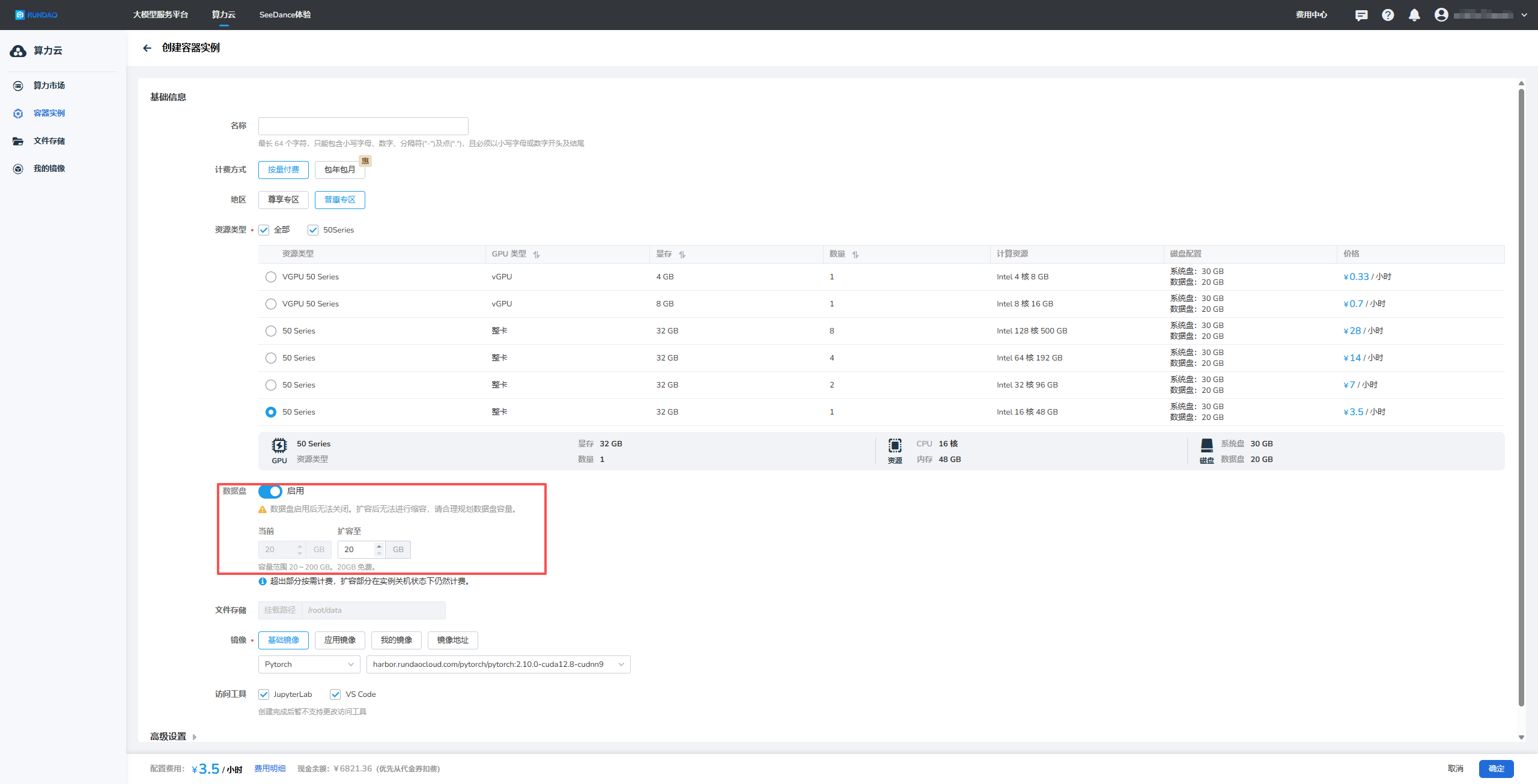Click the vertical scrollbar of the form

point(1521,397)
